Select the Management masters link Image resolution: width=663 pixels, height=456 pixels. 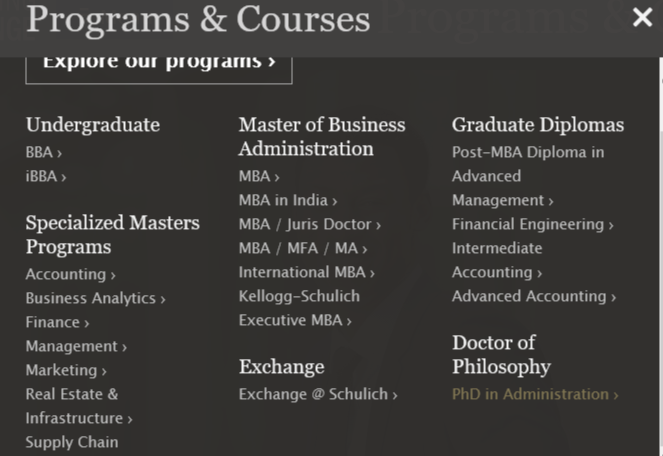coord(76,346)
